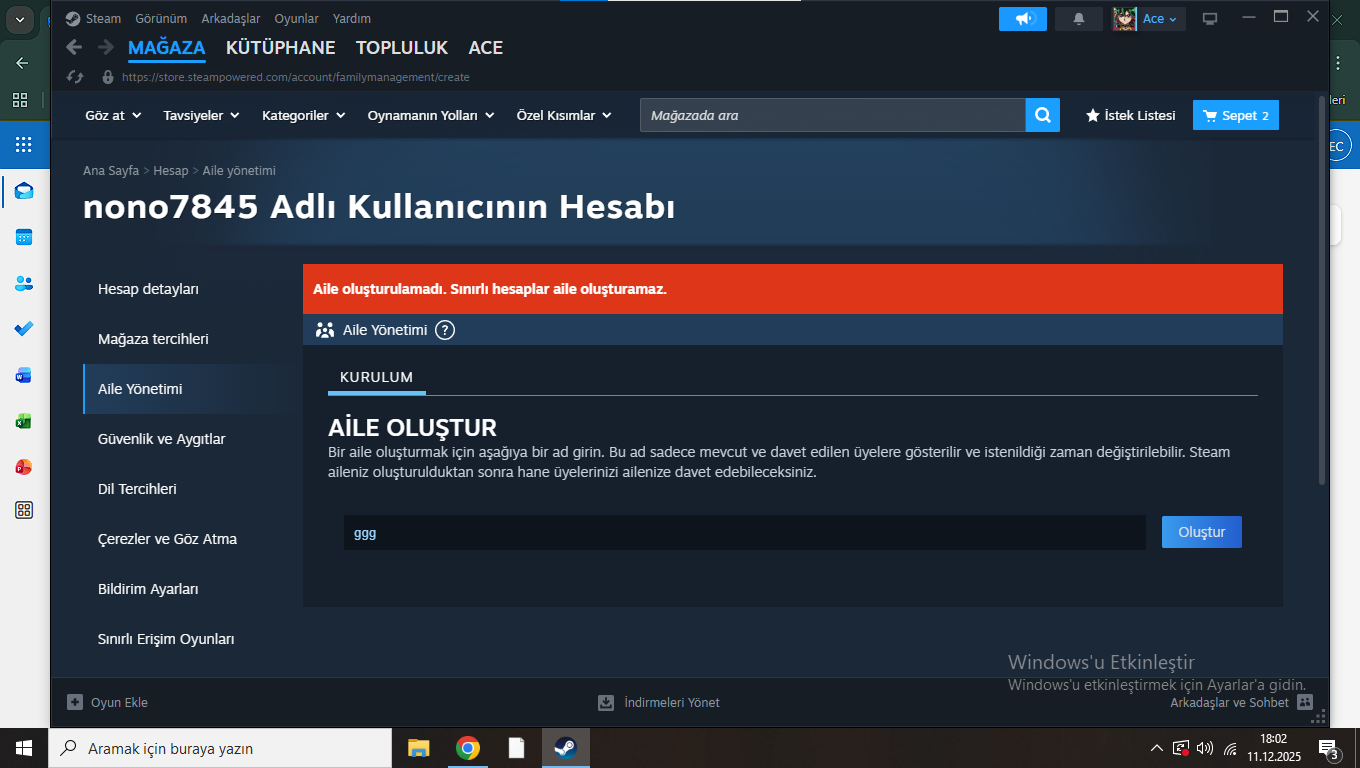Open the calendar icon in the browser sidebar
This screenshot has width=1360, height=768.
24,237
